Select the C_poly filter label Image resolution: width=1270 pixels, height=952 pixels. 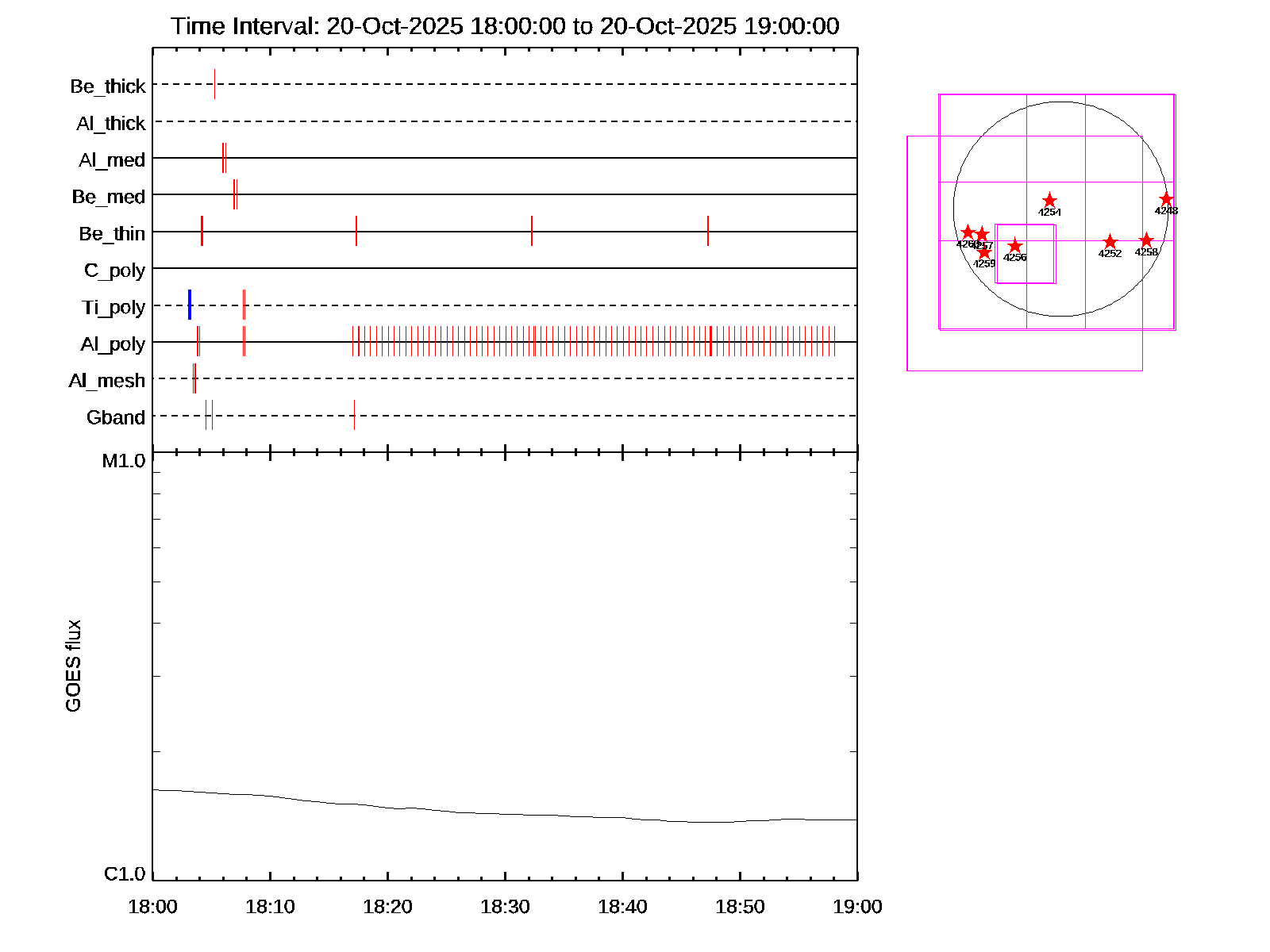pyautogui.click(x=114, y=271)
